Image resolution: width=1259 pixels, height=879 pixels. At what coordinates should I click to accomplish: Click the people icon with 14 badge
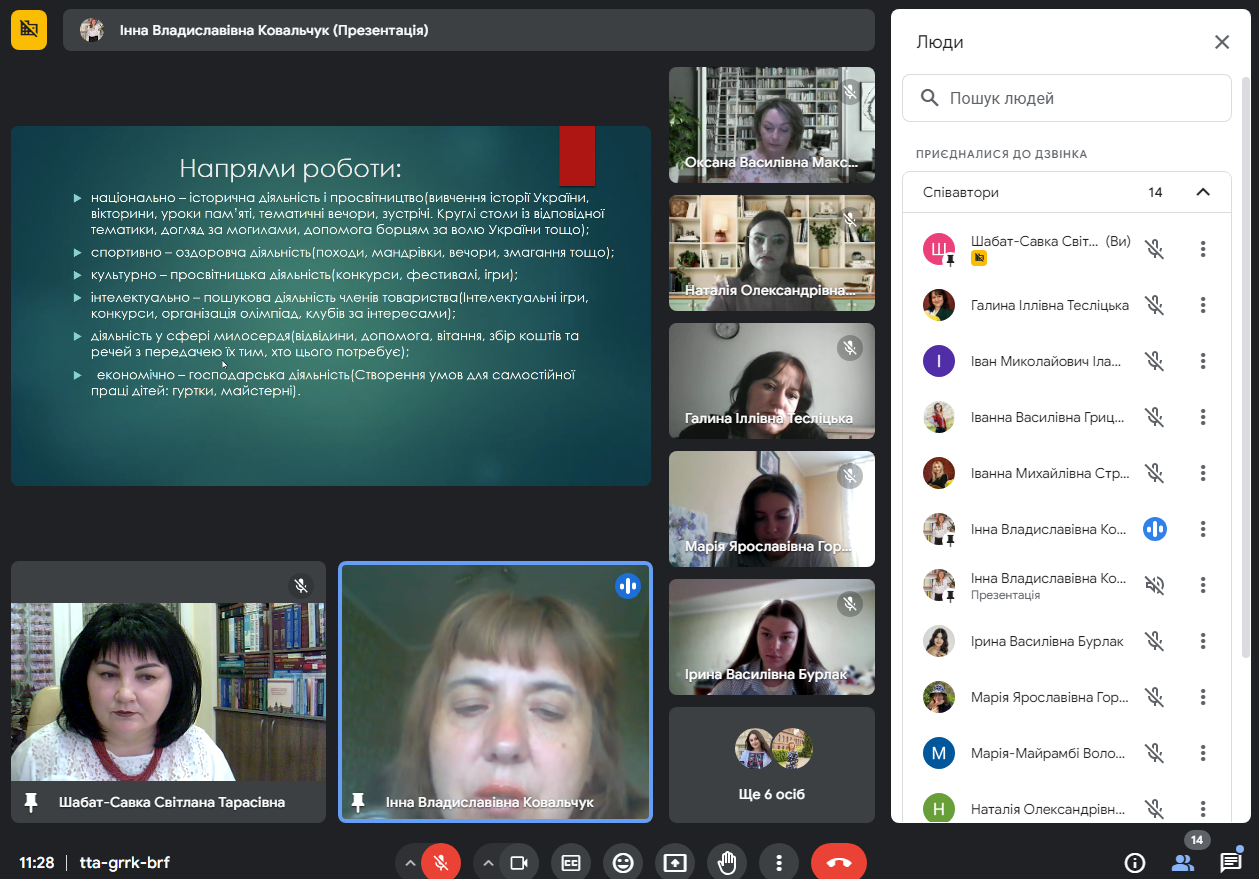click(1183, 862)
